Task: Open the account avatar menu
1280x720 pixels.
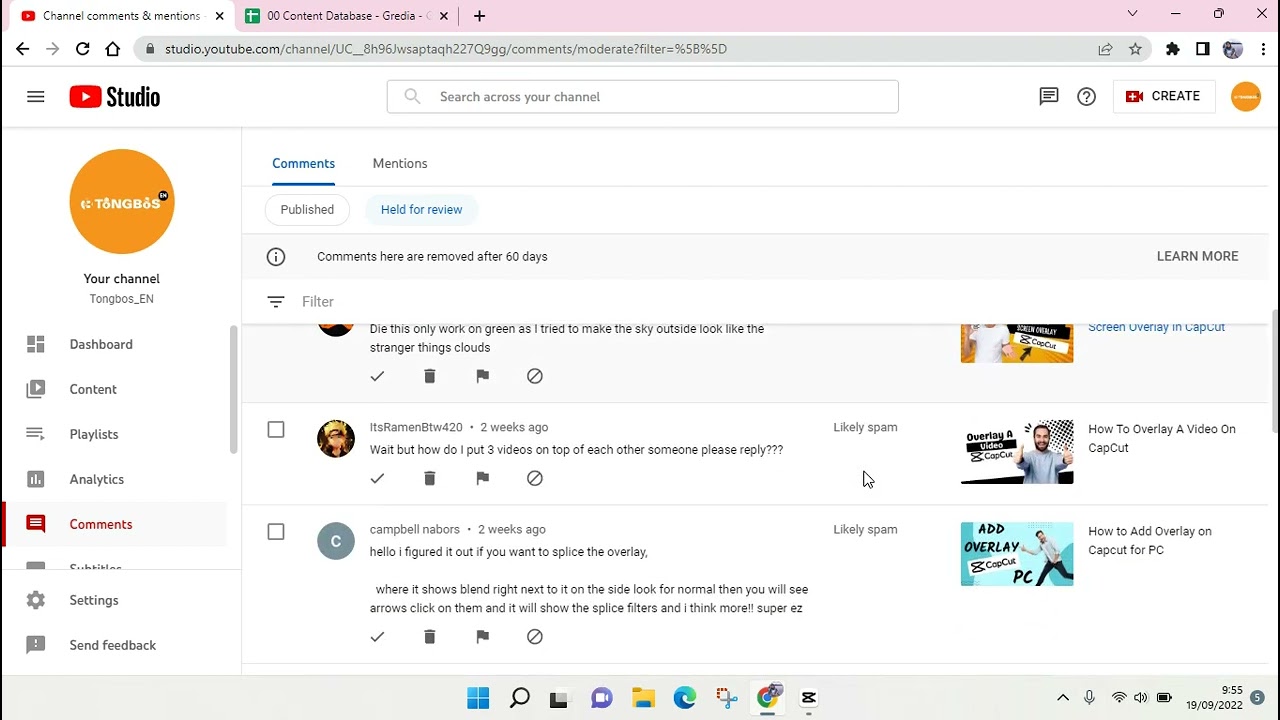Action: (1246, 96)
